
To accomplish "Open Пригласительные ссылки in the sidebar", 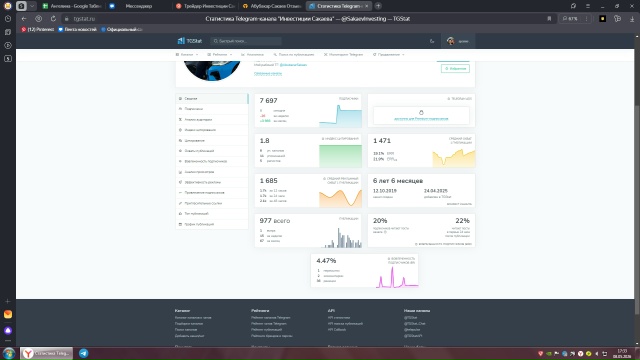I will click(212, 203).
